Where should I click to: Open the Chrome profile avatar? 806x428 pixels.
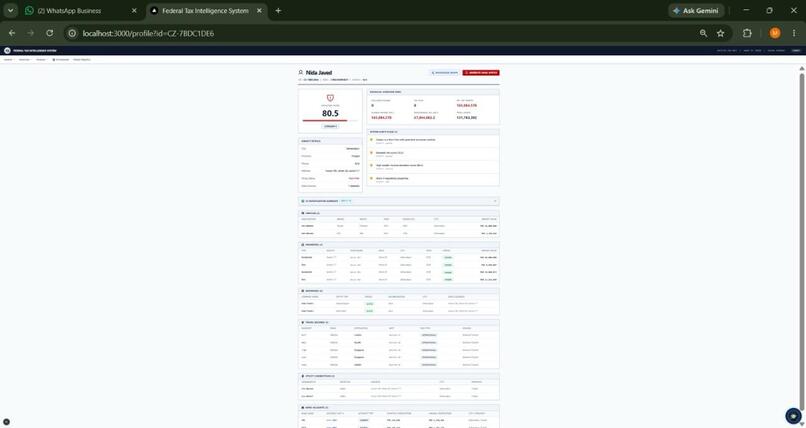(x=775, y=33)
